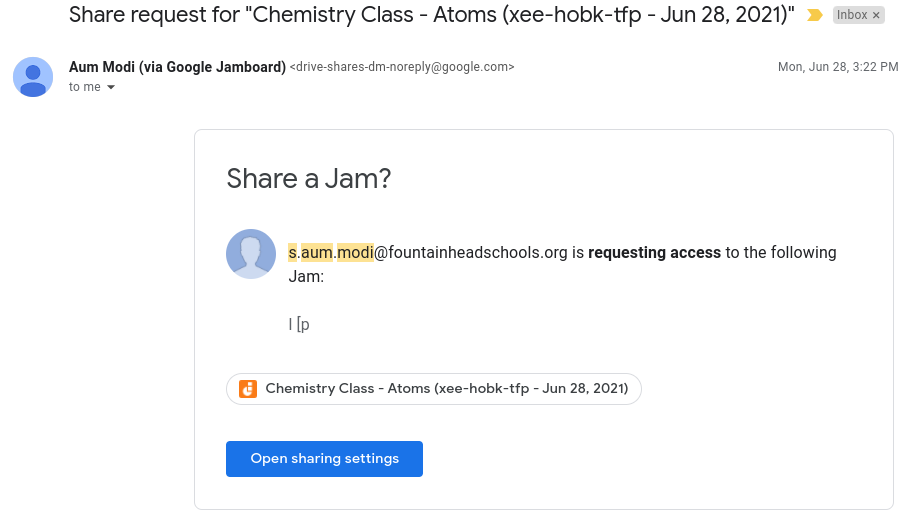Expand recipient details arrow beside 'to me'
Screen dimensions: 904x525
111,87
